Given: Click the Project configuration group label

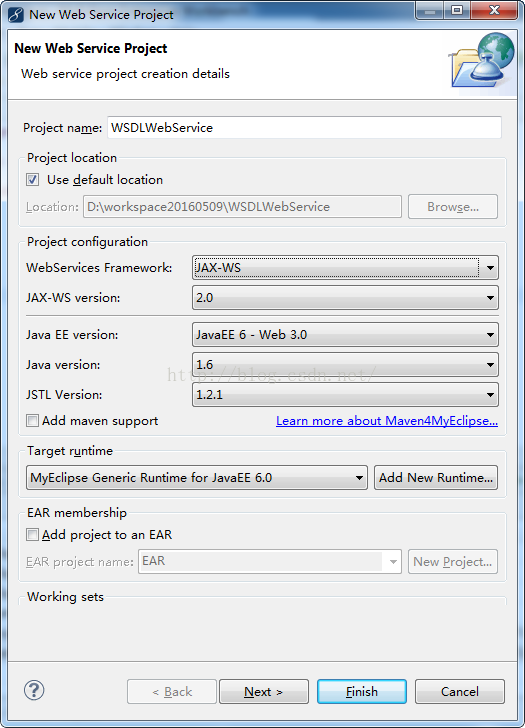Looking at the screenshot, I should pyautogui.click(x=87, y=242).
